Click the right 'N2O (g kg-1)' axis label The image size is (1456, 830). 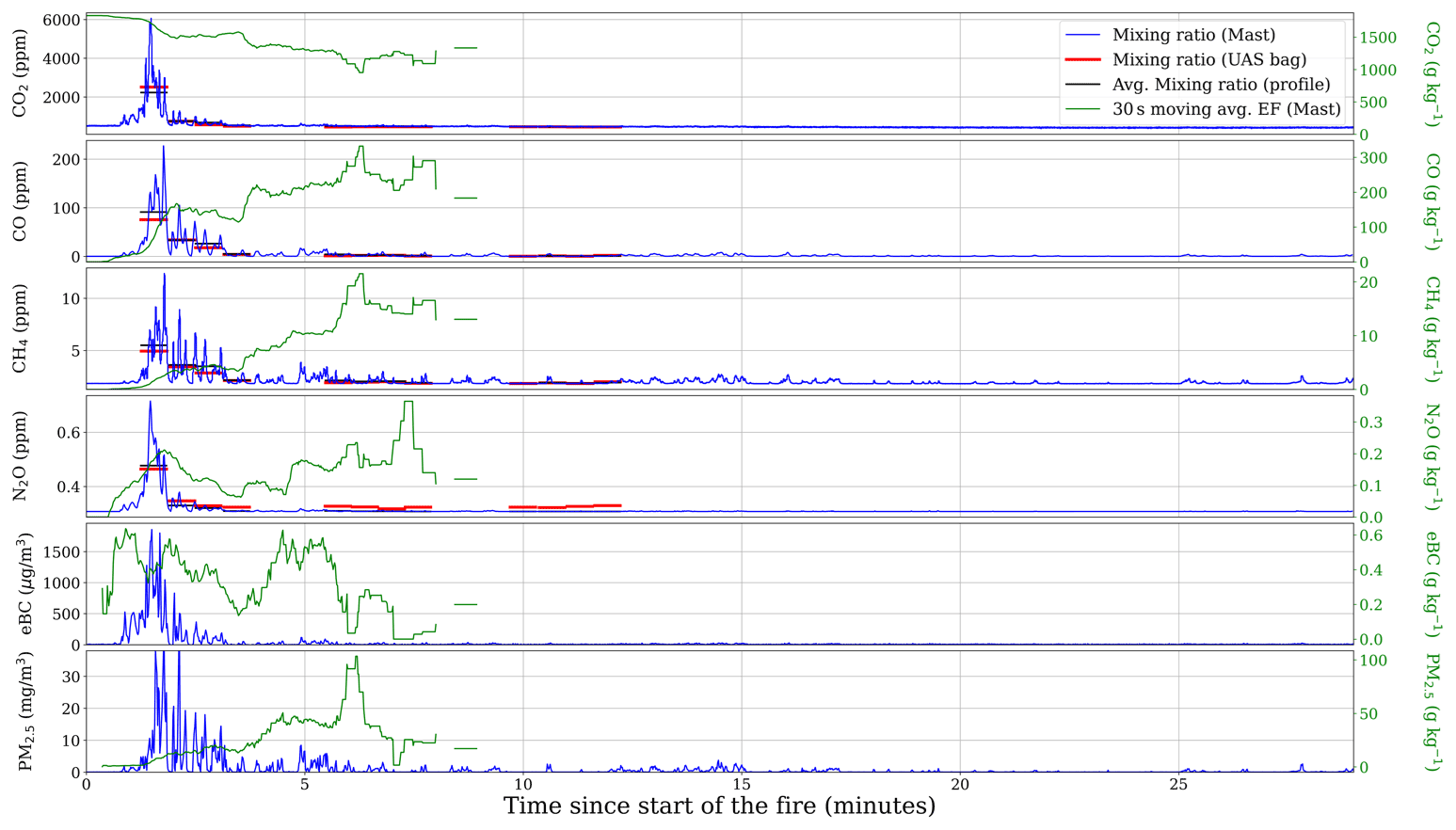[x=1432, y=455]
